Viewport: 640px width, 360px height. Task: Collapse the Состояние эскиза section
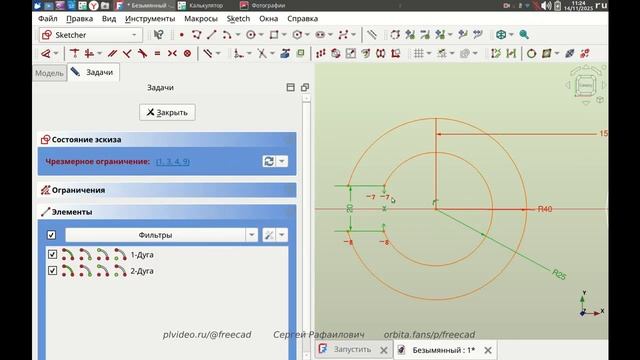coord(167,140)
